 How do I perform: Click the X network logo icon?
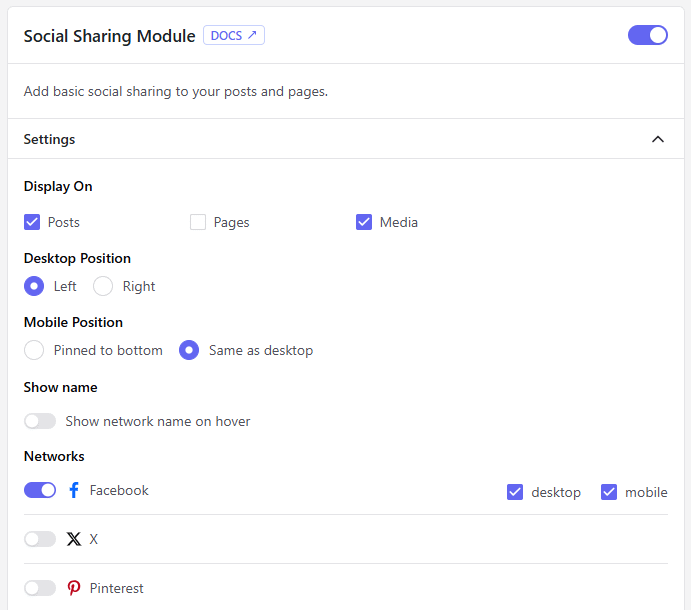tap(74, 539)
